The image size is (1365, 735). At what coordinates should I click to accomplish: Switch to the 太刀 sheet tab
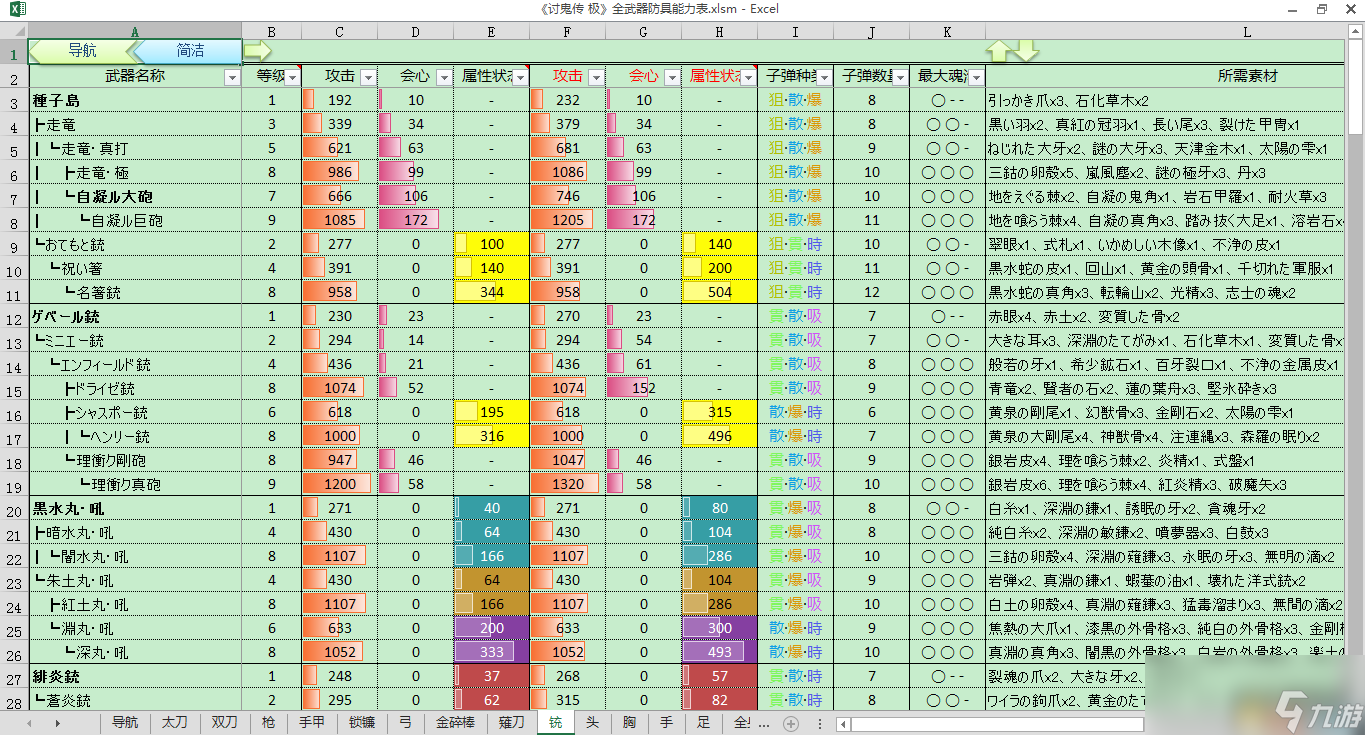pos(175,723)
